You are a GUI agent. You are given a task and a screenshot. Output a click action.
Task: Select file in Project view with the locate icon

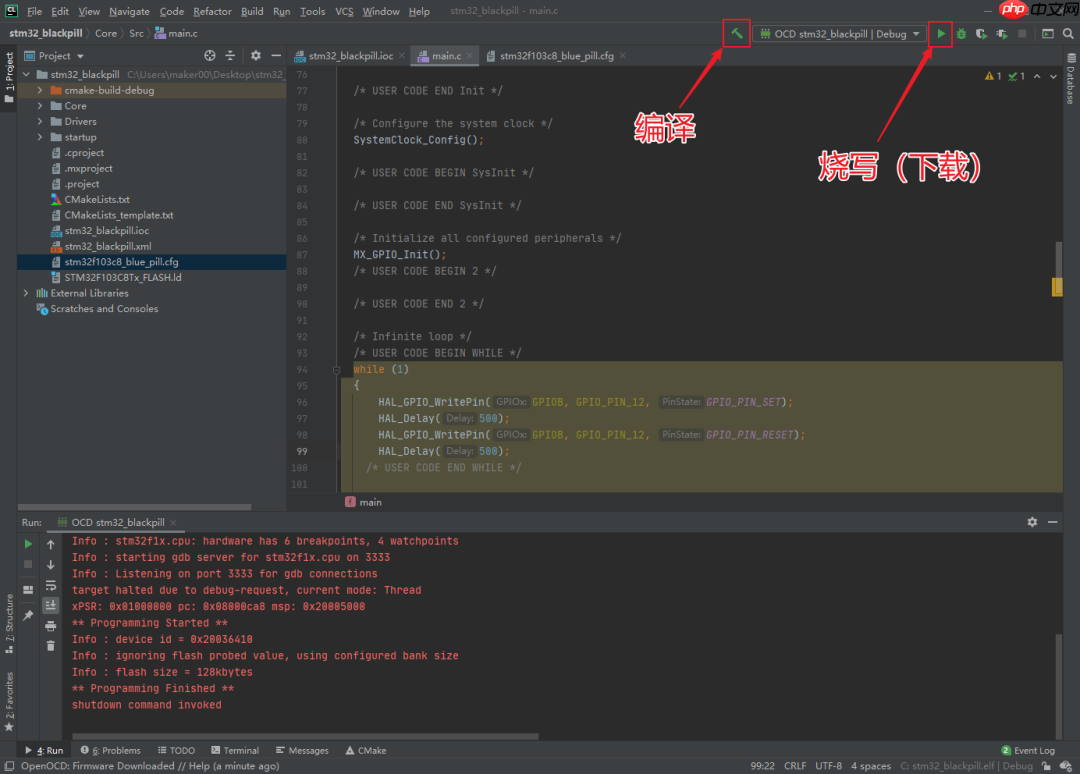[210, 55]
